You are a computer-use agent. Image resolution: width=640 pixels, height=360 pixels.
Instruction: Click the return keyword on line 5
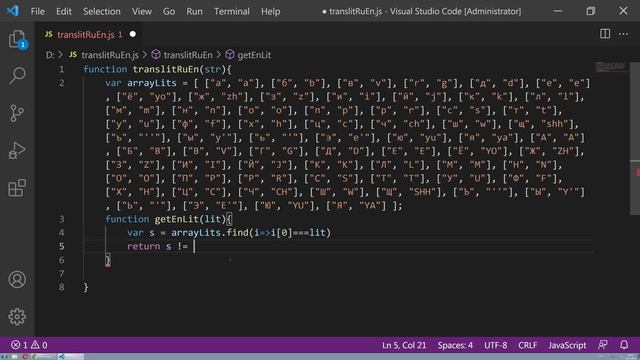point(144,246)
